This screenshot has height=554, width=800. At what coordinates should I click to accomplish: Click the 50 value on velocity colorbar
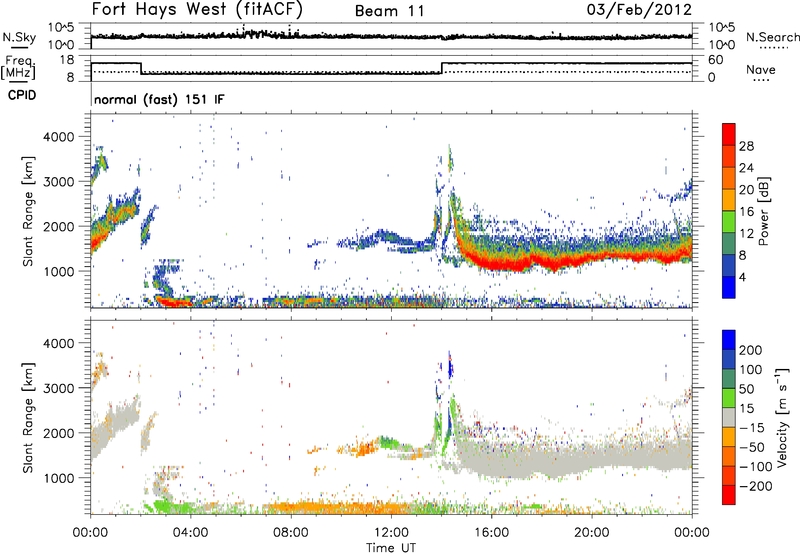point(746,389)
